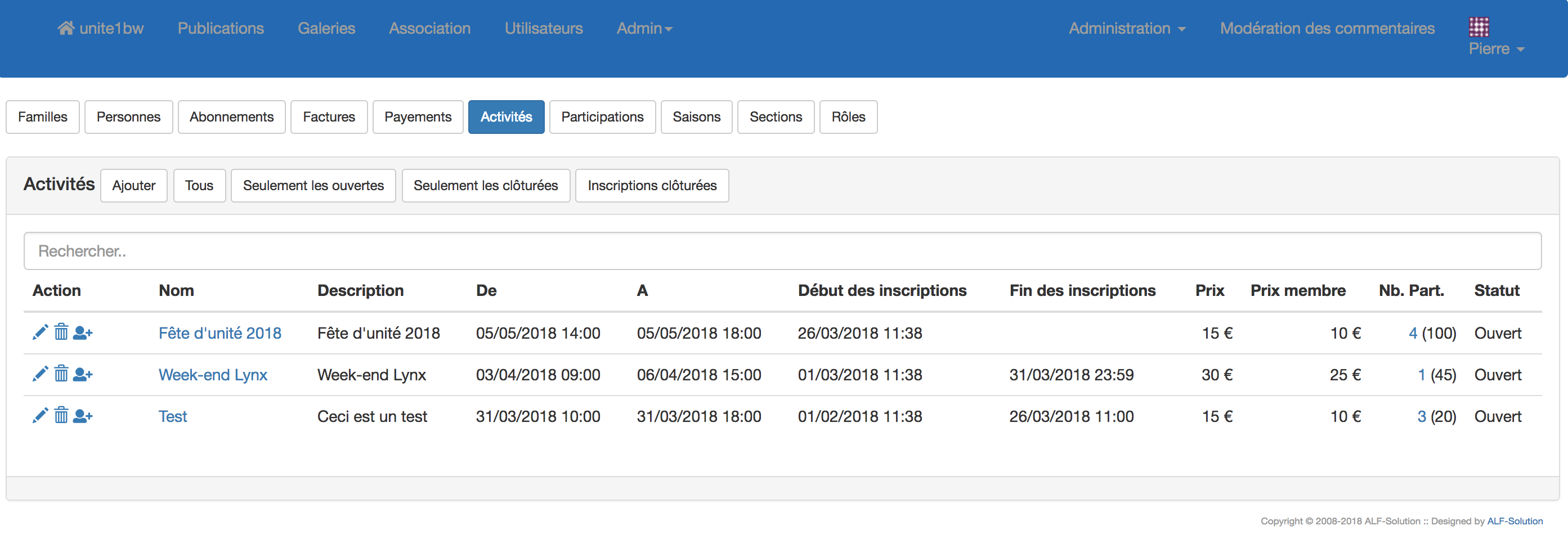Delete Test activity via trash icon
The image size is (1568, 548).
coord(61,415)
